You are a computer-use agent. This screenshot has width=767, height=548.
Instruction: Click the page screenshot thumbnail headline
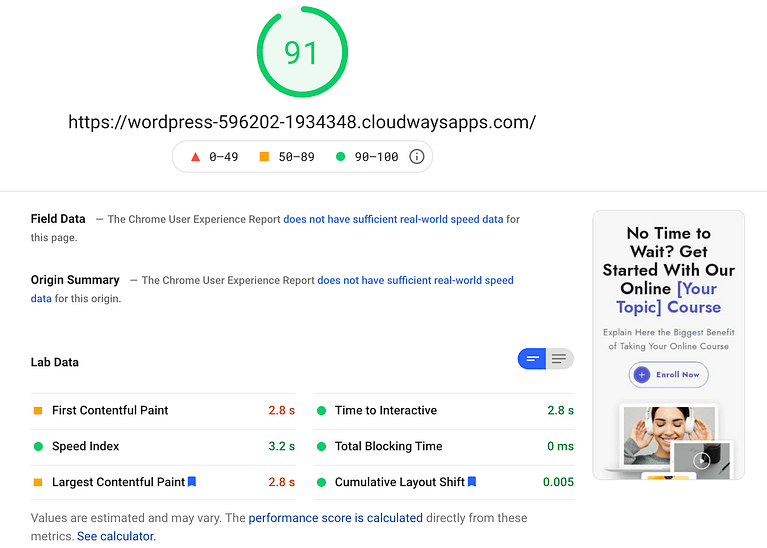tap(668, 270)
